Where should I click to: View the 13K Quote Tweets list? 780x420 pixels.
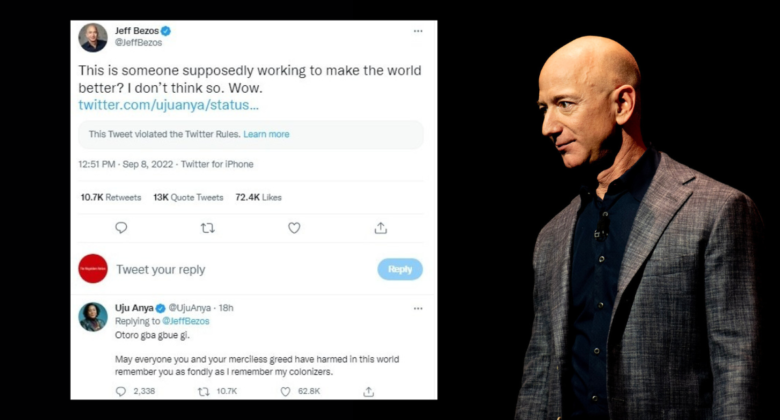pyautogui.click(x=188, y=198)
